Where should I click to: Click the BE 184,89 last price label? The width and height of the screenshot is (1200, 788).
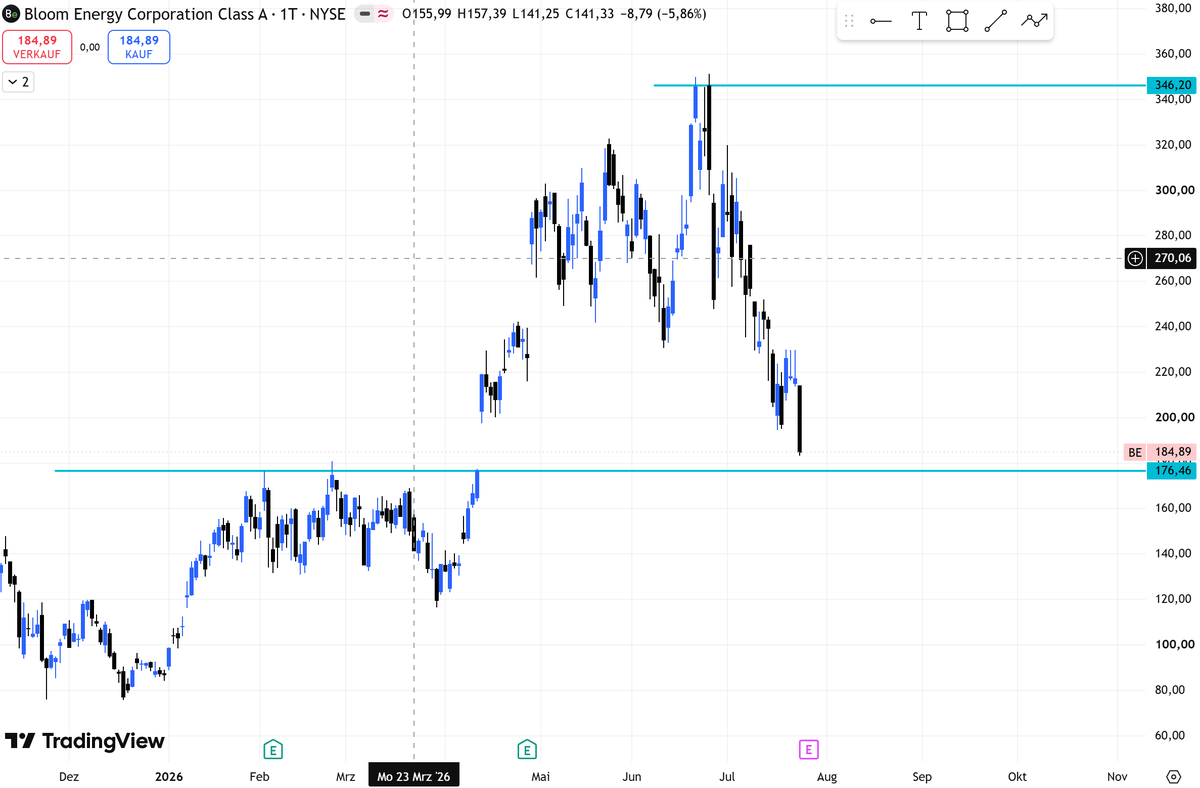click(1160, 452)
